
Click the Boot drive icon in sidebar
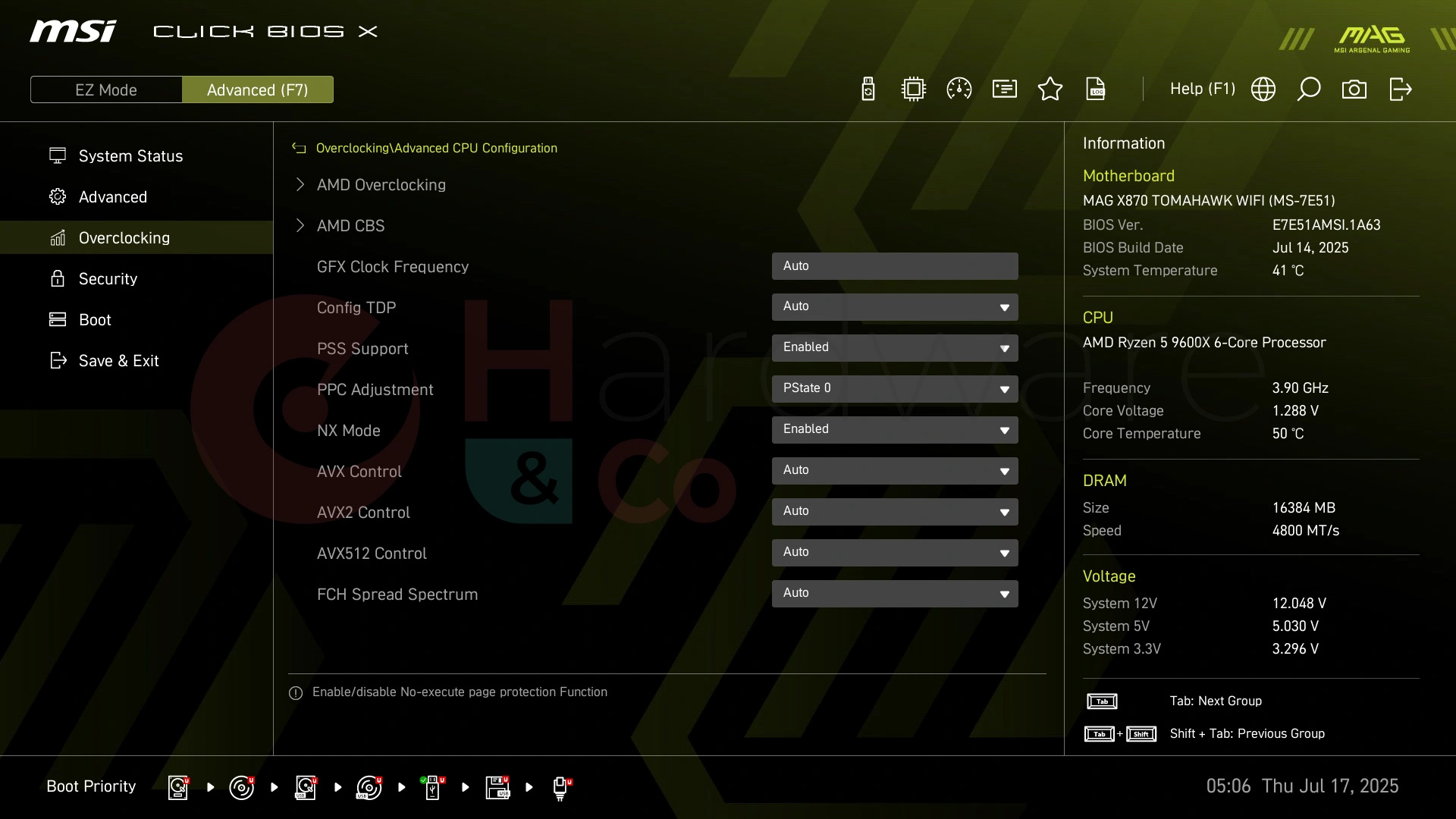point(58,319)
